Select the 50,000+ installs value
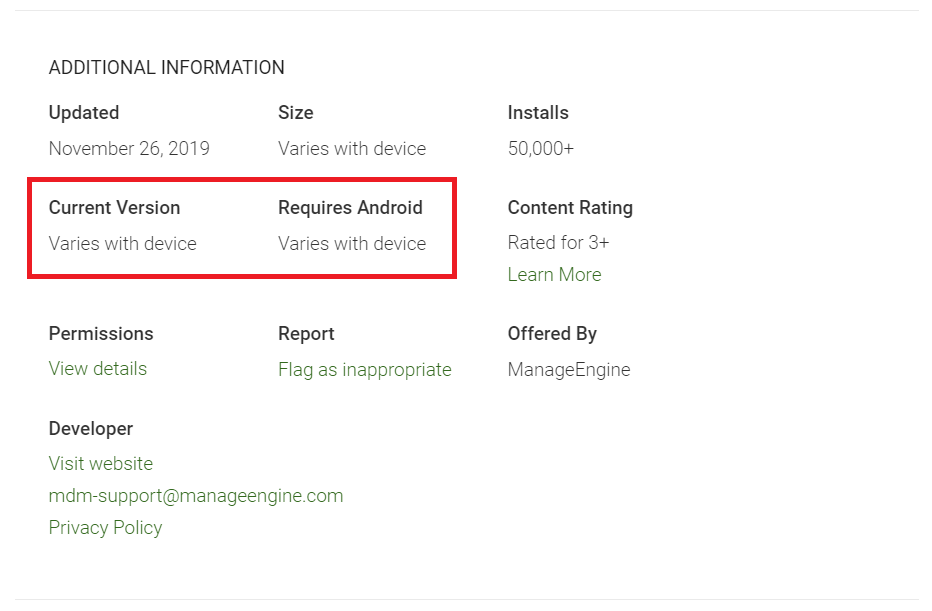 click(541, 149)
